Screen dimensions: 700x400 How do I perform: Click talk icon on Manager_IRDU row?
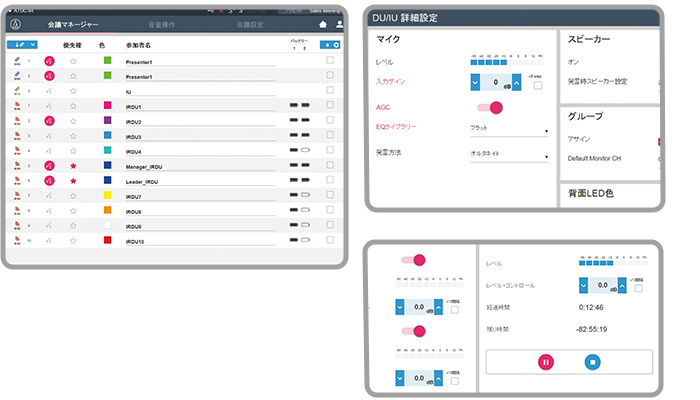(x=50, y=166)
